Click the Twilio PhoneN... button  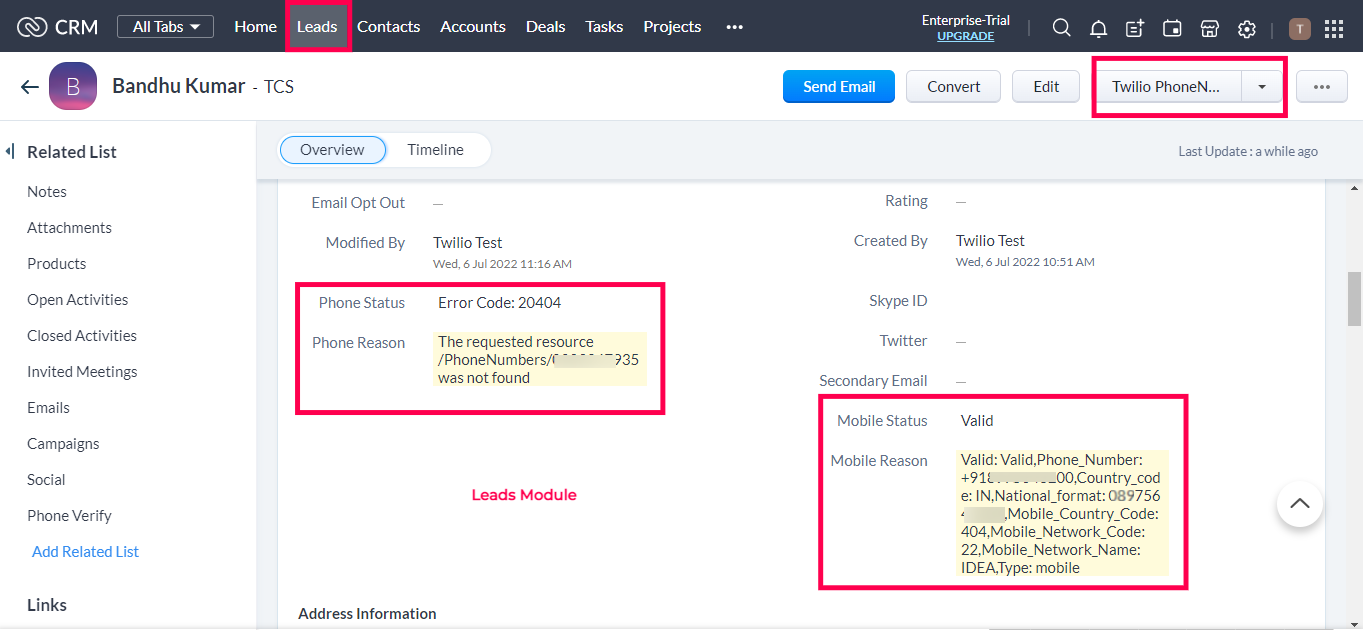click(x=1166, y=87)
